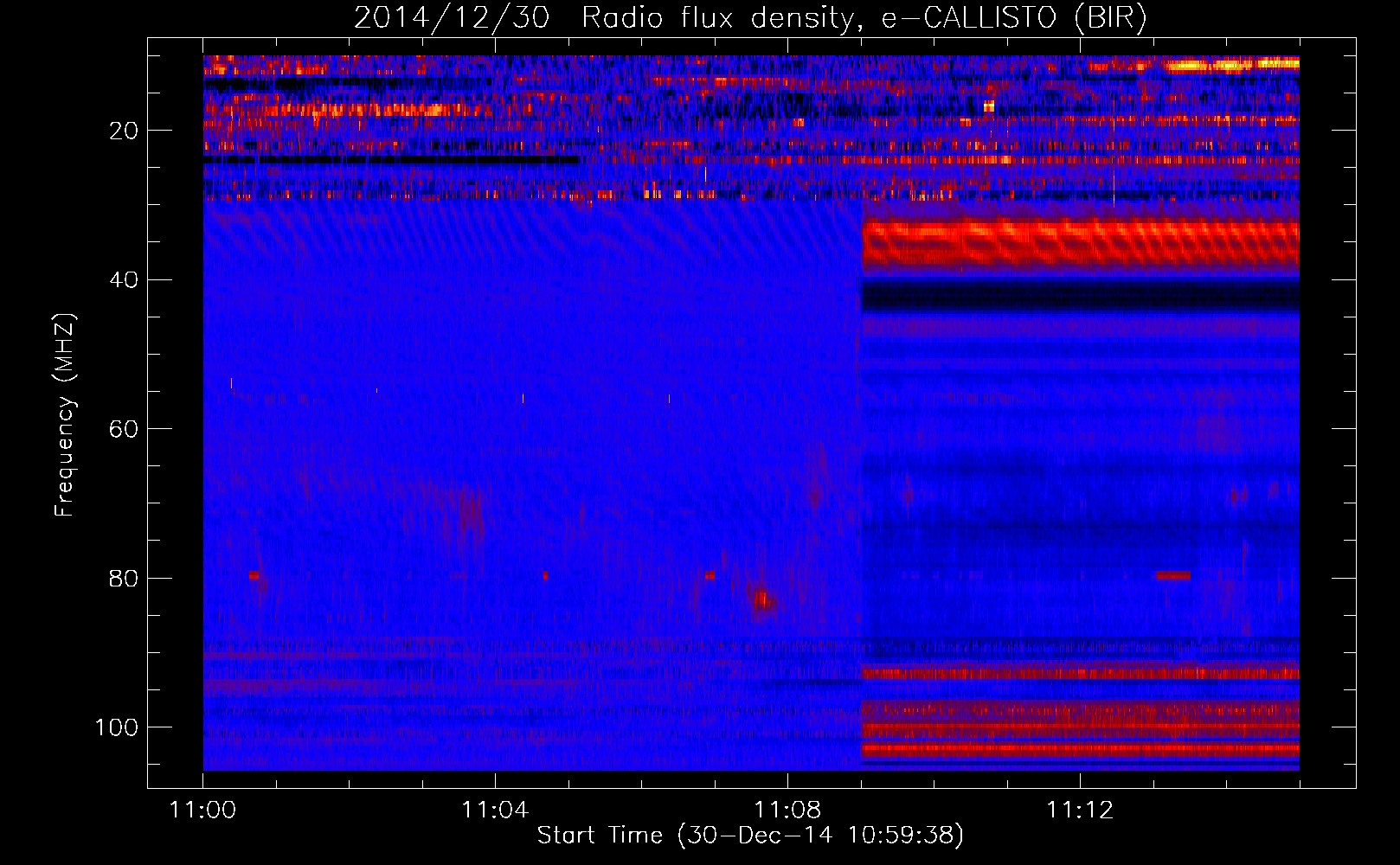Click the 11:08 time tick label

[787, 811]
